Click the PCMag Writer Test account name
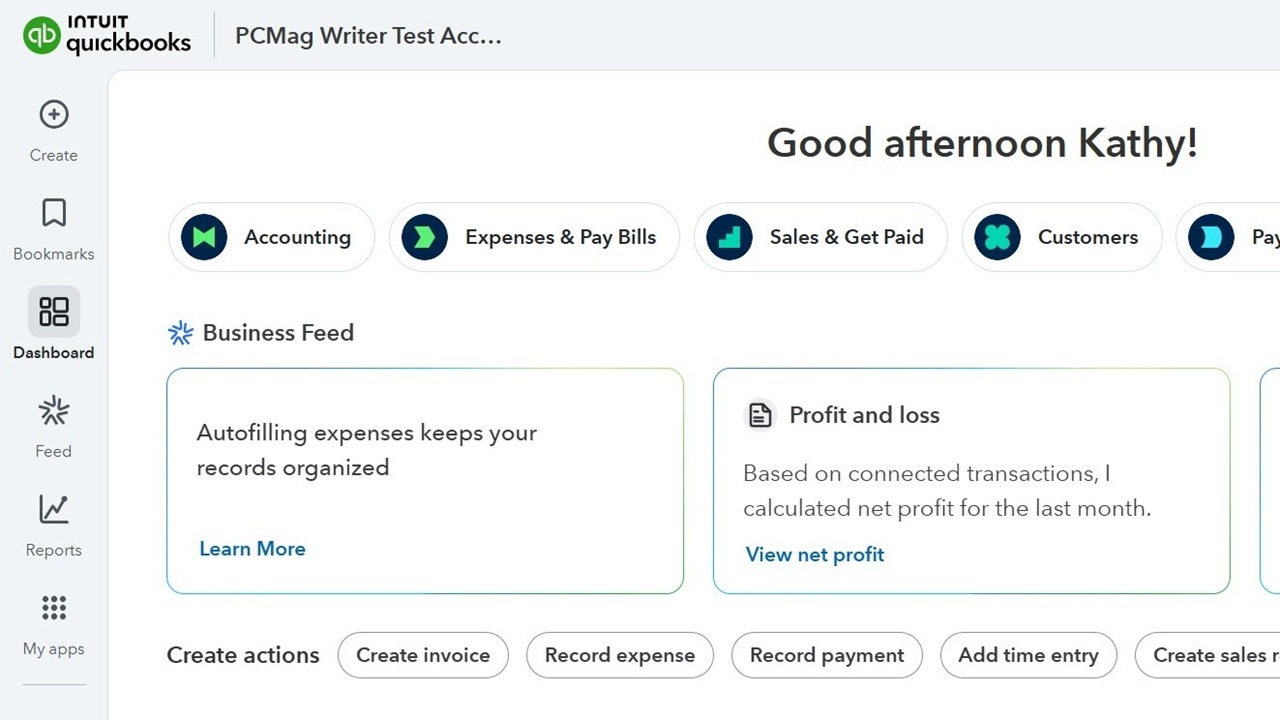 (368, 35)
